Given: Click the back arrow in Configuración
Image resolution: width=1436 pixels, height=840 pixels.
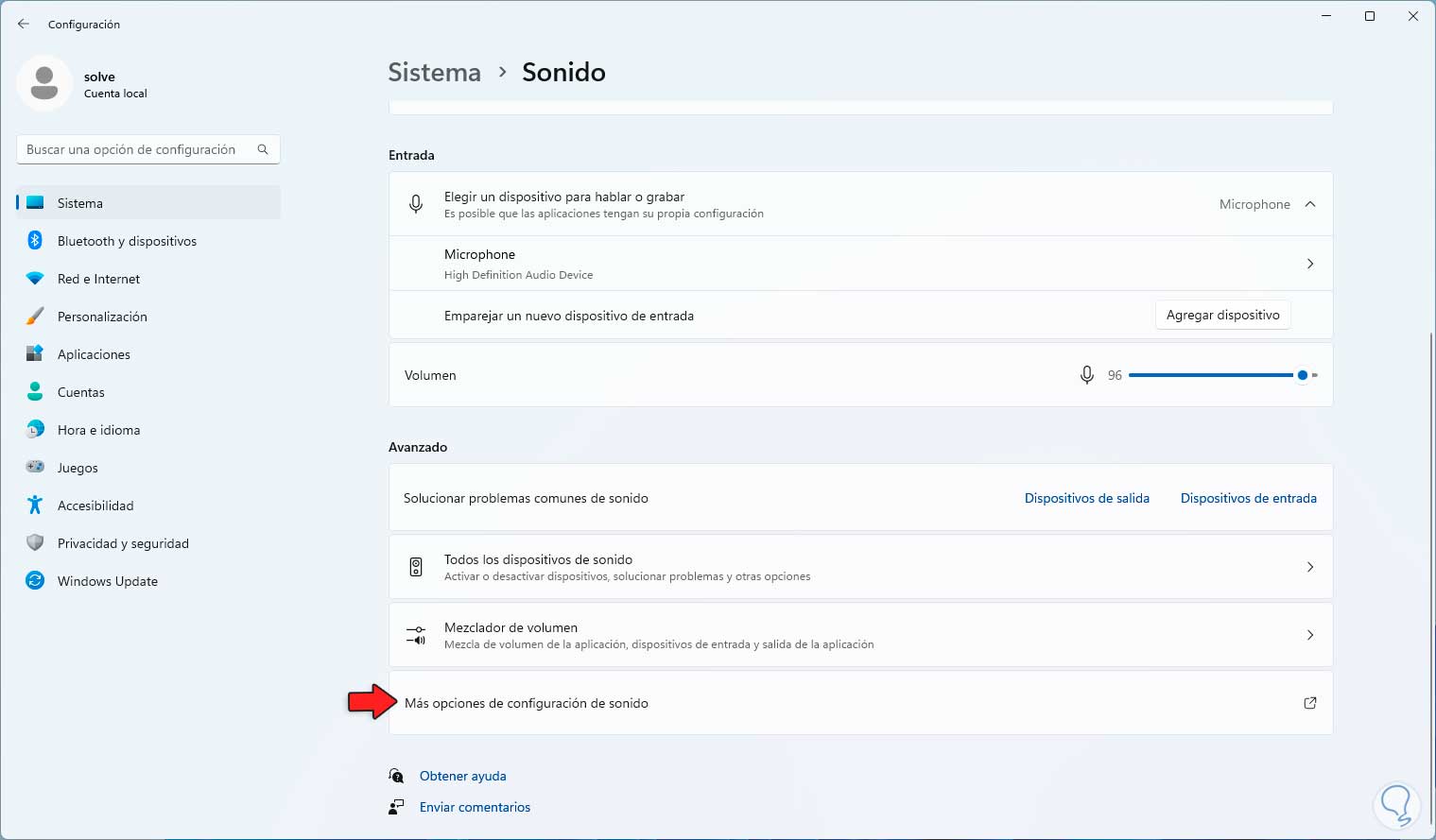Looking at the screenshot, I should (x=24, y=24).
